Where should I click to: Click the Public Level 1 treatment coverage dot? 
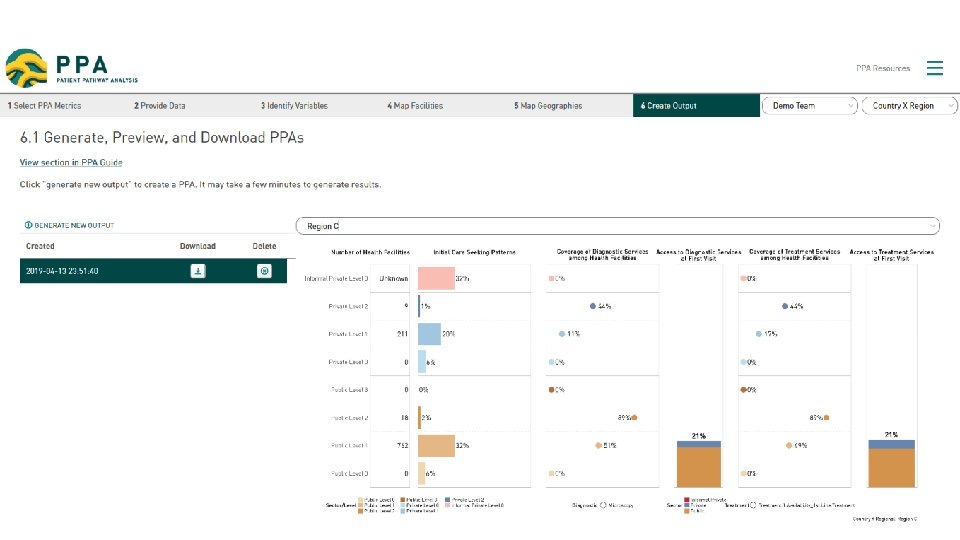tap(789, 445)
